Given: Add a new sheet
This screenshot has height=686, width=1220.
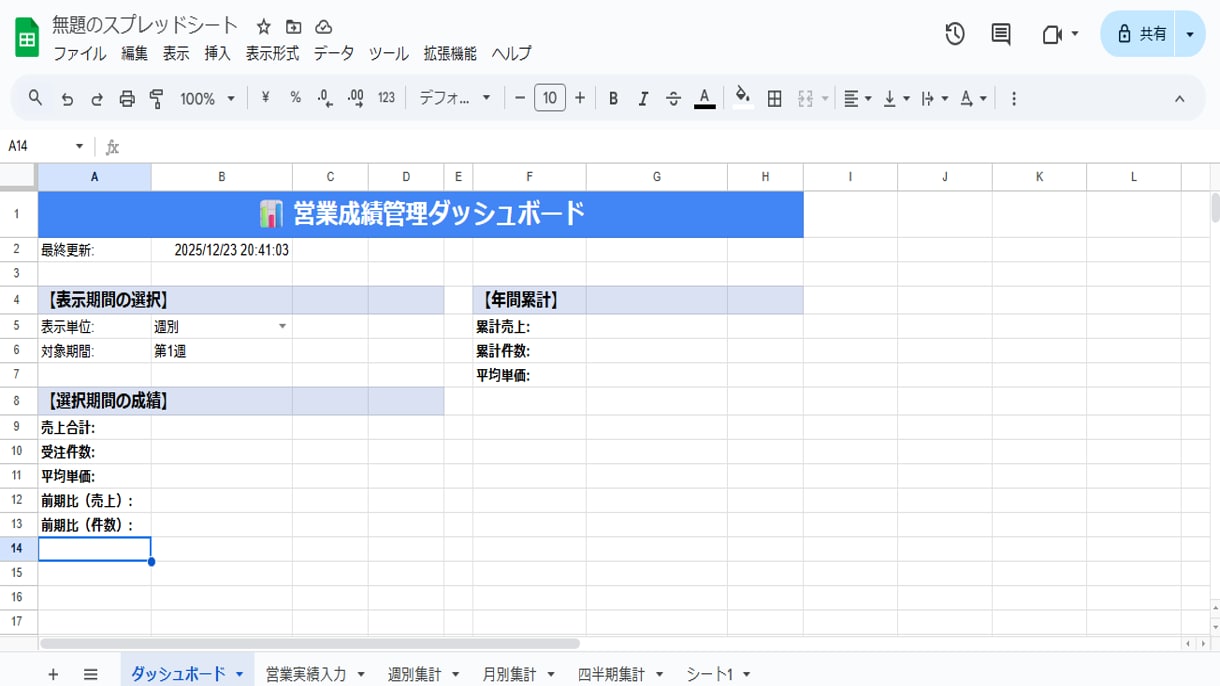Looking at the screenshot, I should (x=53, y=675).
